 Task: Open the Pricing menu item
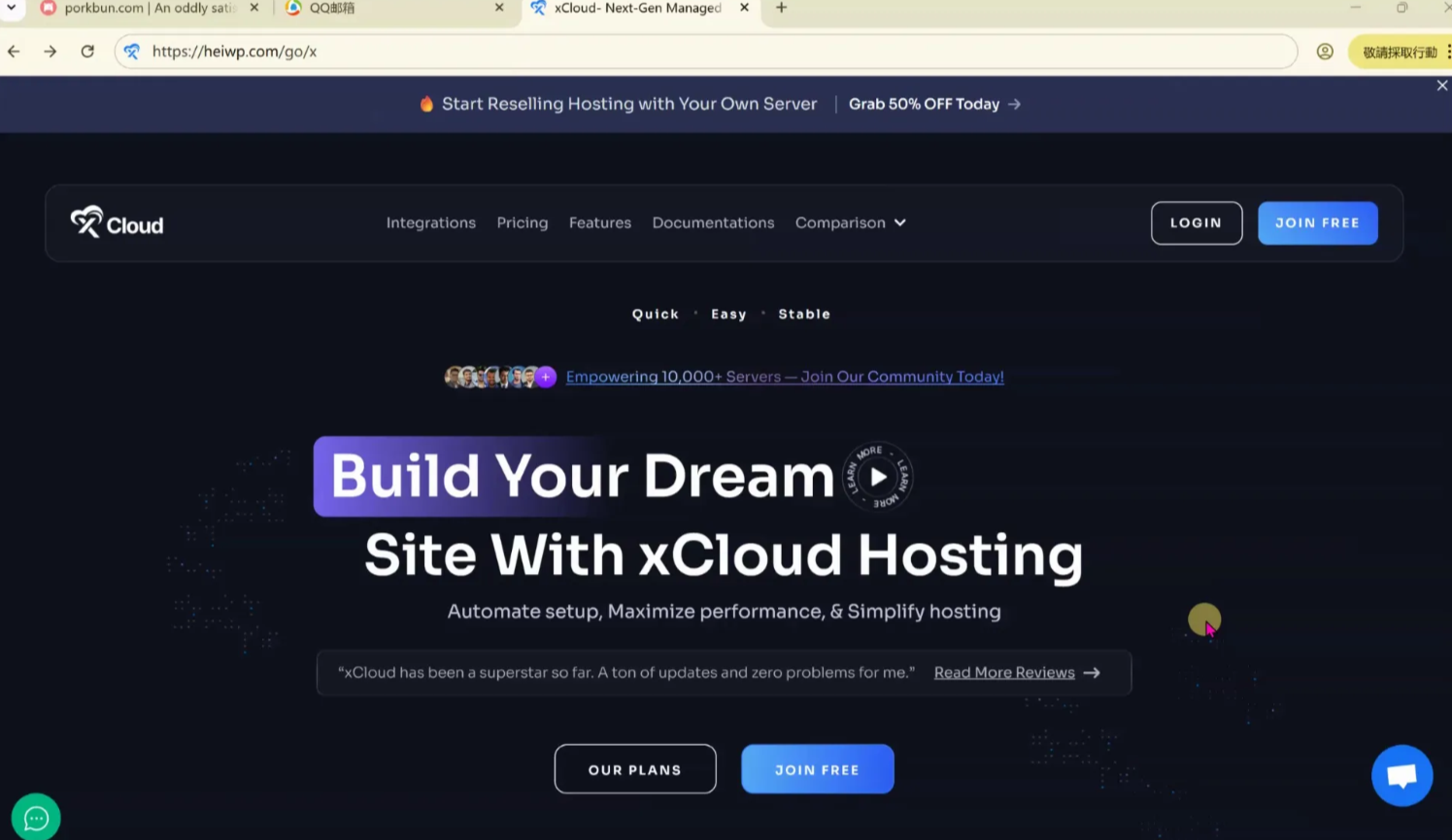523,223
